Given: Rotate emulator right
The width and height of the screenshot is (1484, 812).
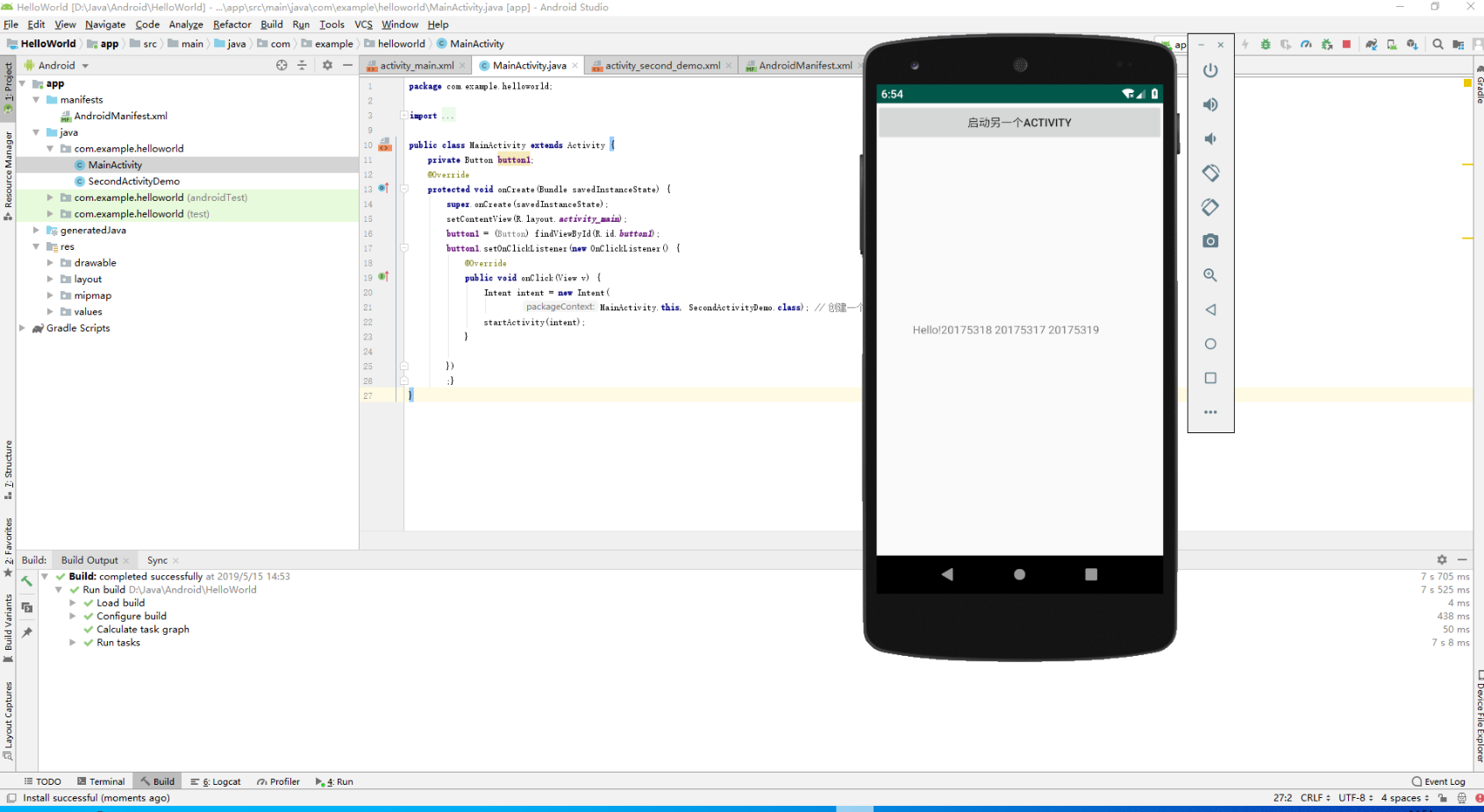Looking at the screenshot, I should 1210,207.
